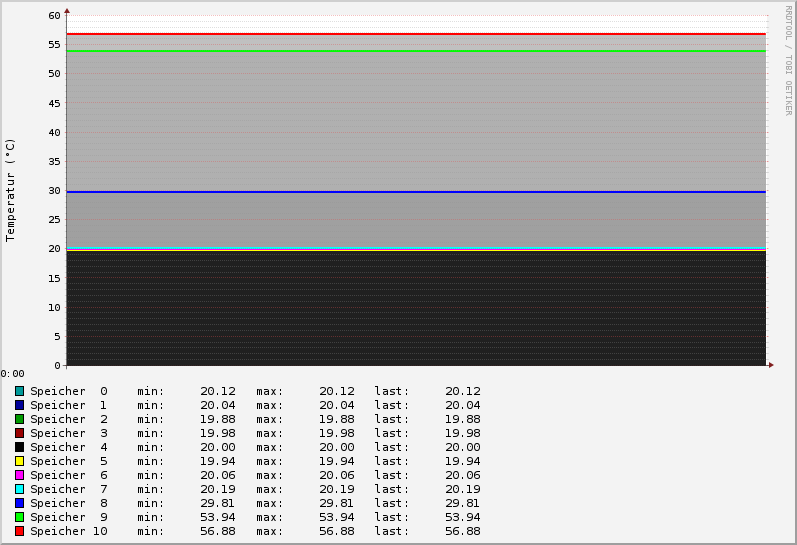Click the teal Speicher 0 legend swatch
This screenshot has height=545, width=797.
19,391
